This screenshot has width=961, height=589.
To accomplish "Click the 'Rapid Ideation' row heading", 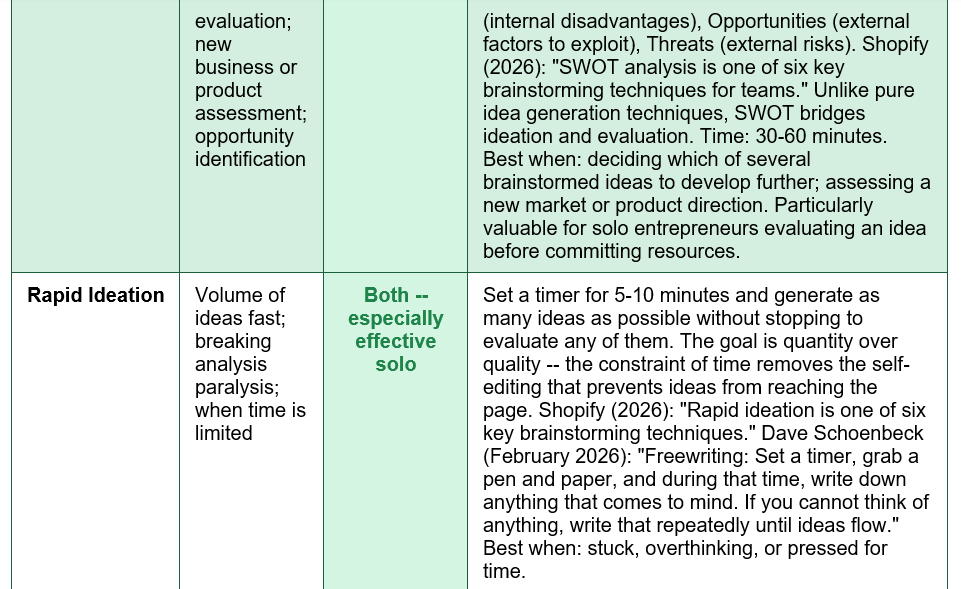I will point(96,295).
